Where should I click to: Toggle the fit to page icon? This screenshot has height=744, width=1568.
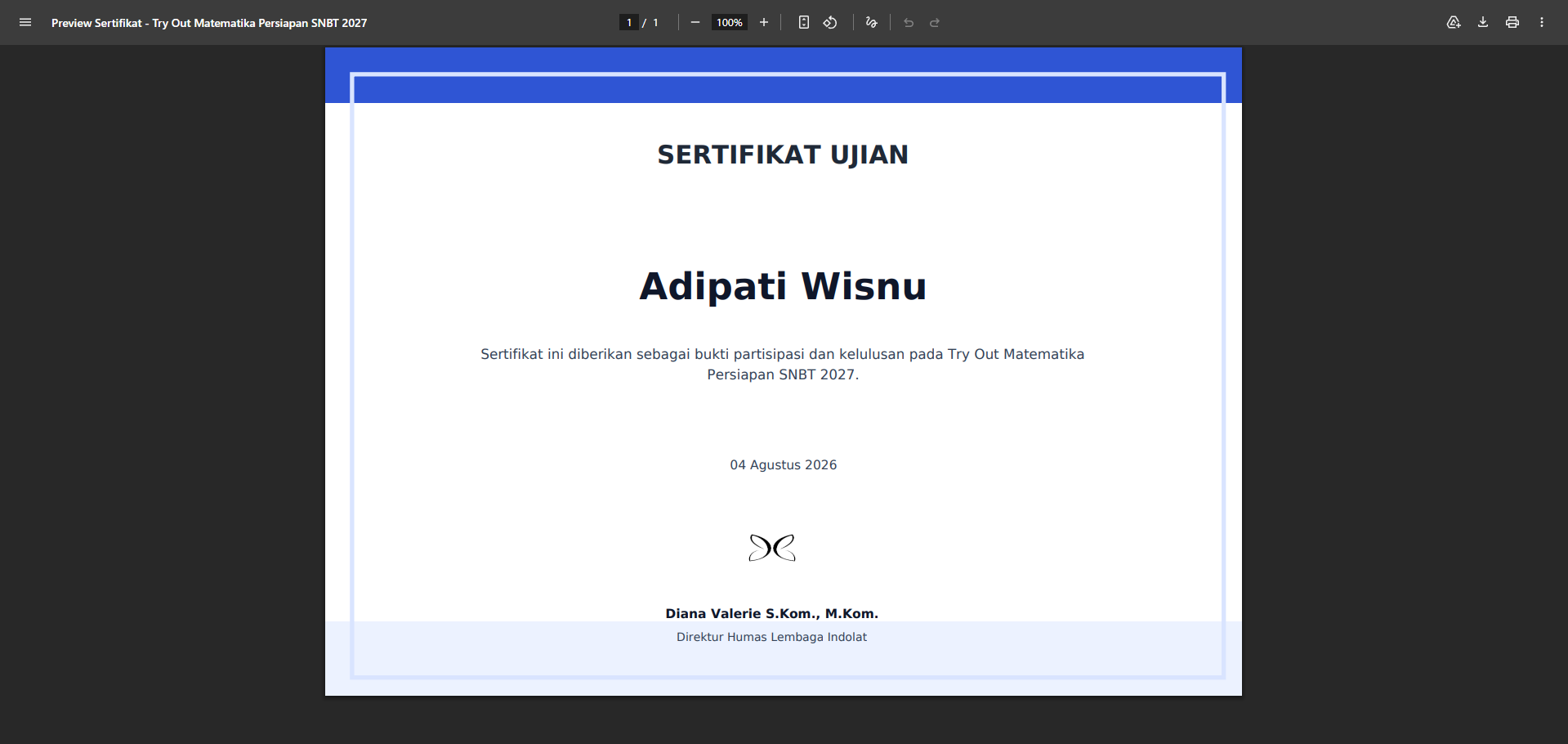tap(804, 23)
